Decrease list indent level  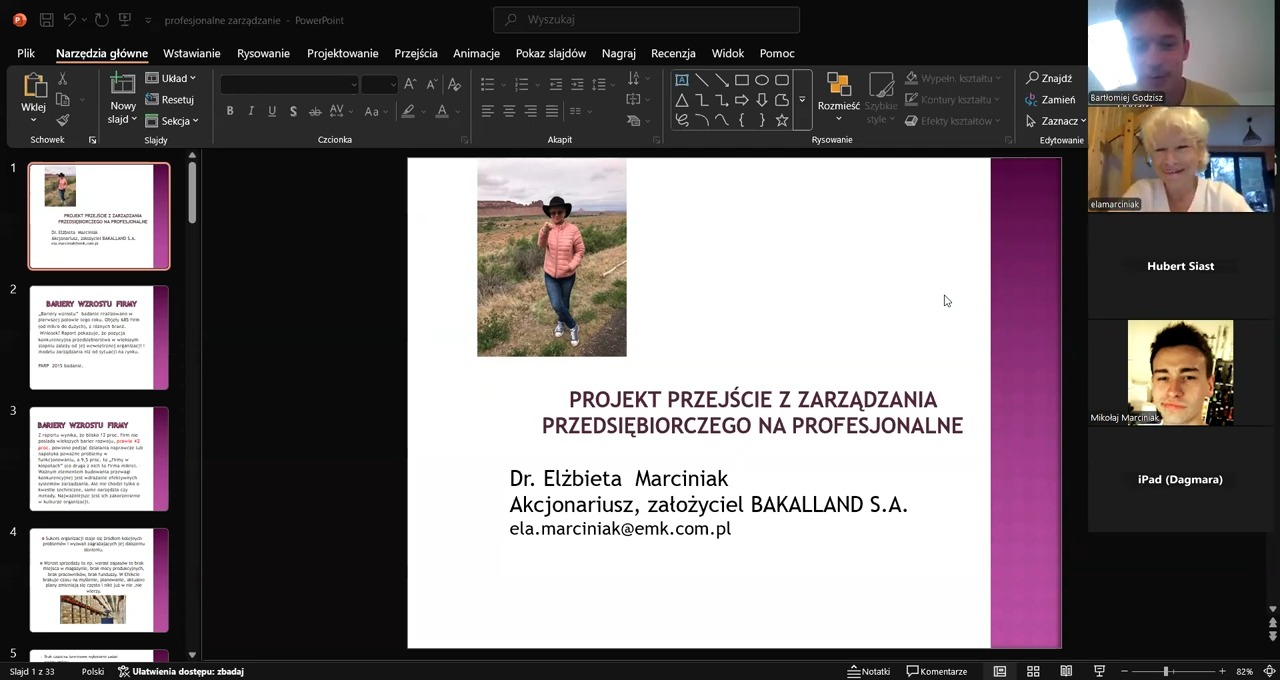pyautogui.click(x=555, y=84)
